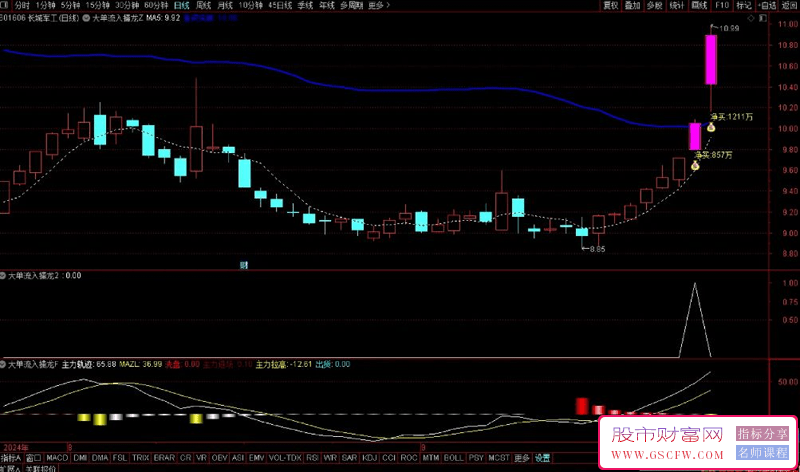Click the 标记 mark button
Screen dimensions: 800x472
point(744,5)
